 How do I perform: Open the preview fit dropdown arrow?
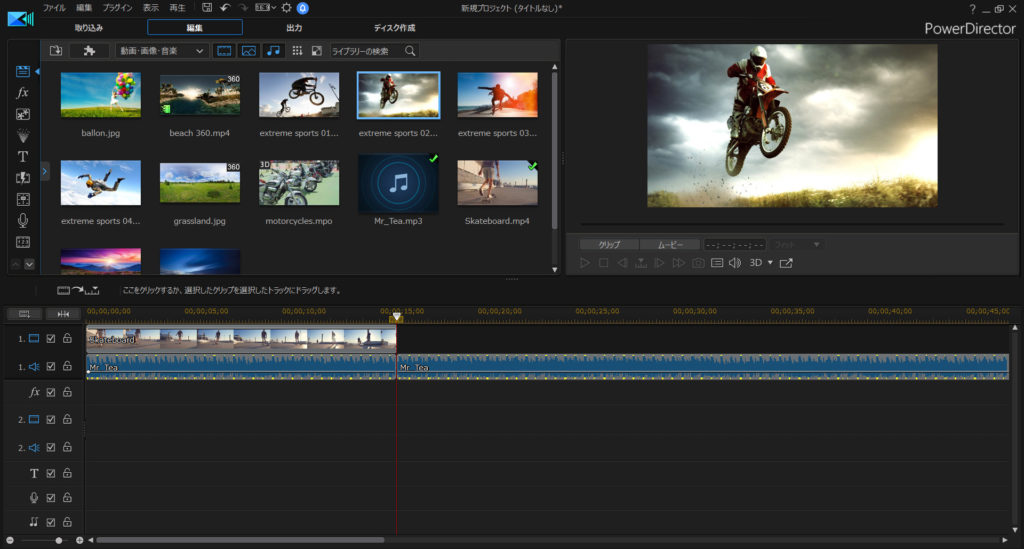pyautogui.click(x=816, y=244)
